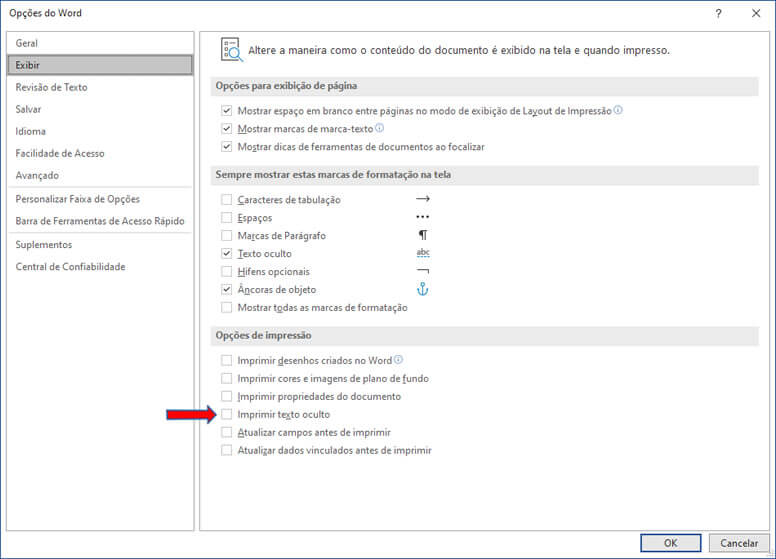Close the Opções do Word dialog
This screenshot has height=559, width=776.
pos(756,13)
